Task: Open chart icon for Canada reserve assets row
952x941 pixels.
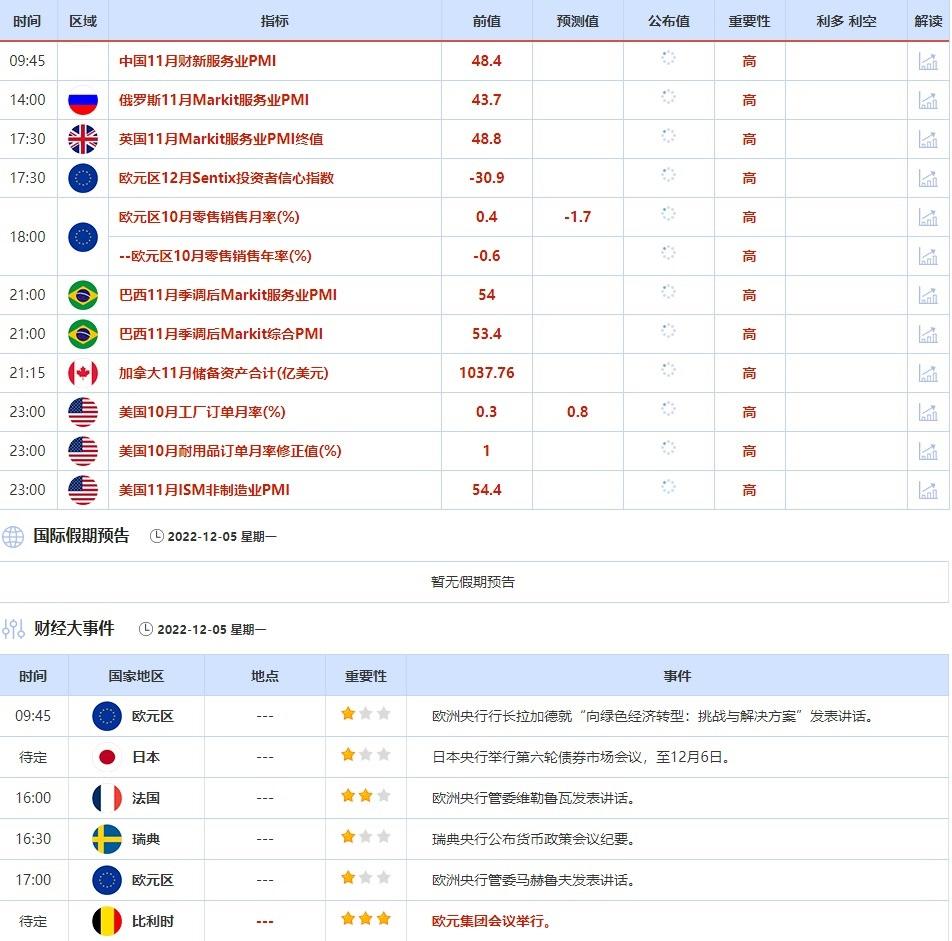Action: [x=928, y=373]
